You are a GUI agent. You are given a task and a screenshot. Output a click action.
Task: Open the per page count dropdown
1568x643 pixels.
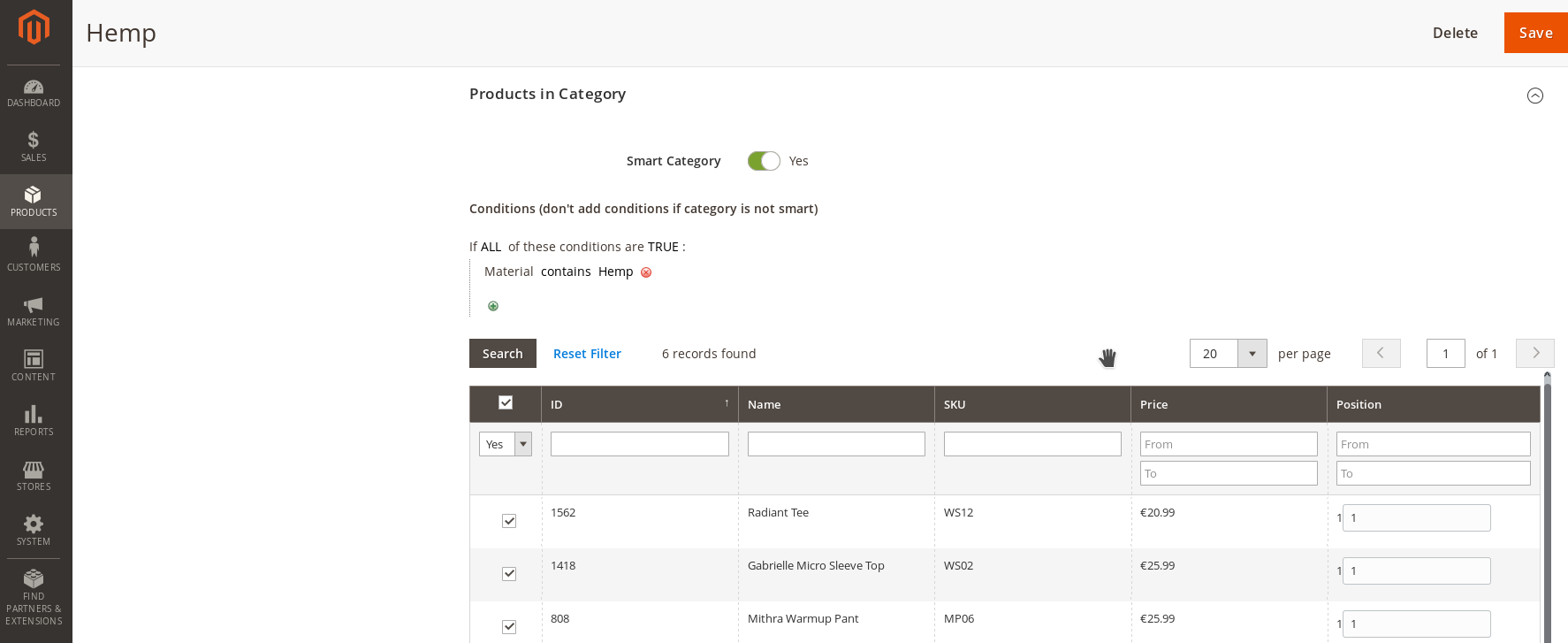1252,354
